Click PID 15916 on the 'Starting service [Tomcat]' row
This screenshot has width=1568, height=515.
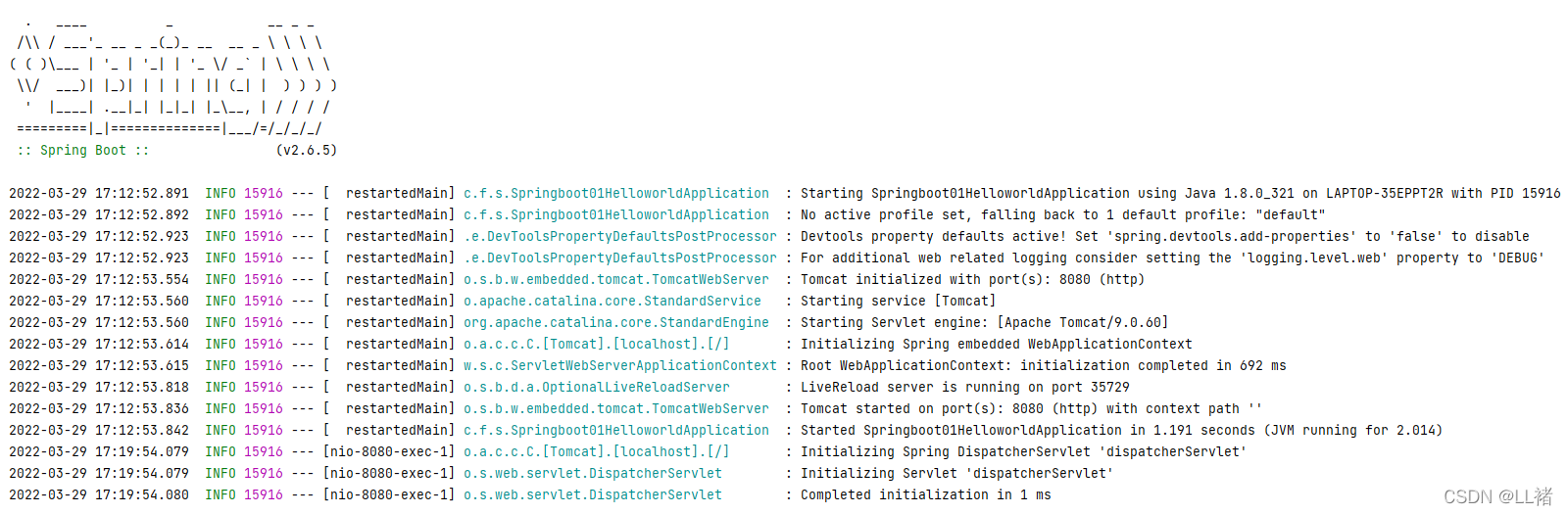(264, 302)
